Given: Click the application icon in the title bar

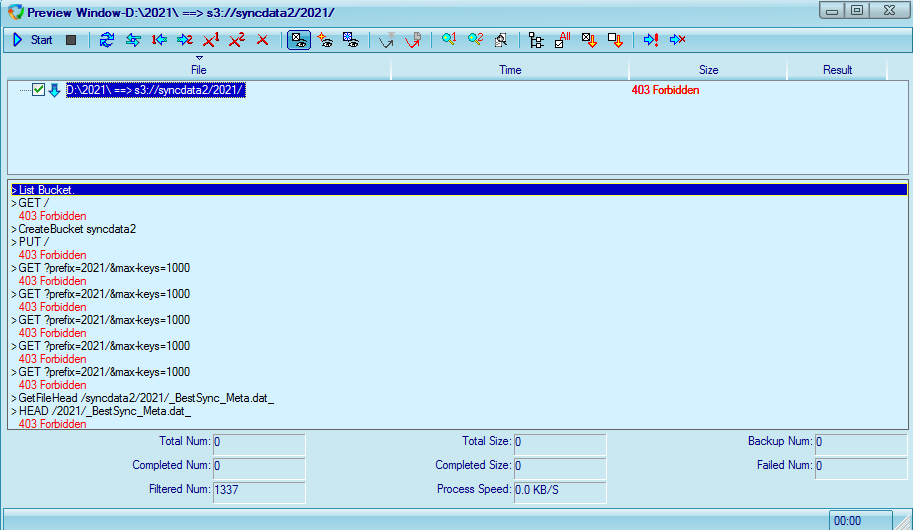Looking at the screenshot, I should pos(16,12).
